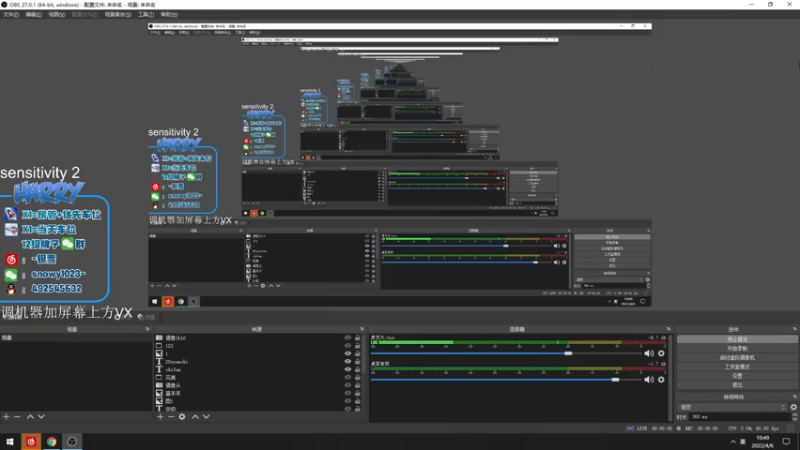Add a new scene with the plus icon
The image size is (800, 450).
pyautogui.click(x=6, y=417)
